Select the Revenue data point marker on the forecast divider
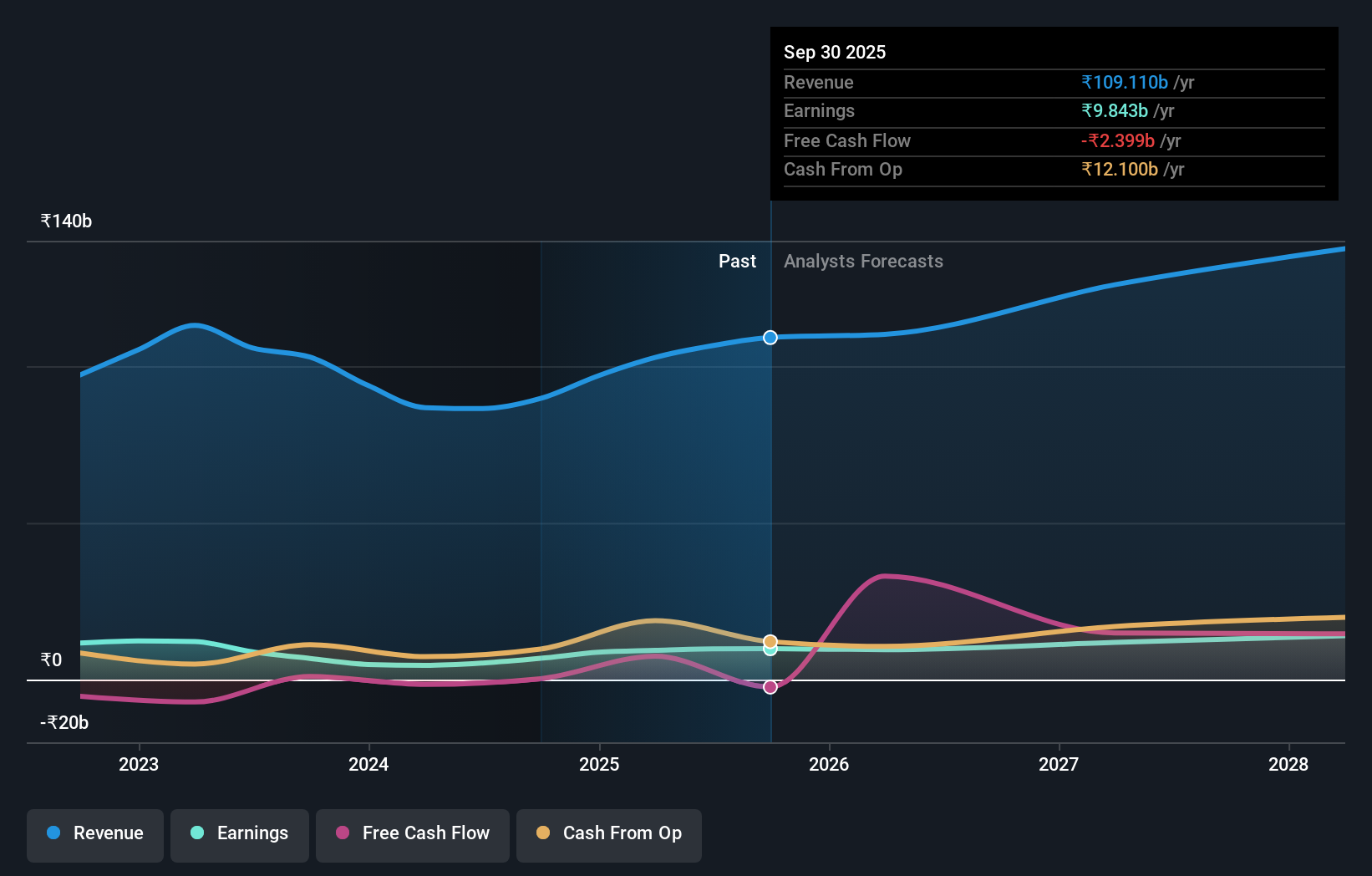The image size is (1372, 876). [x=770, y=338]
